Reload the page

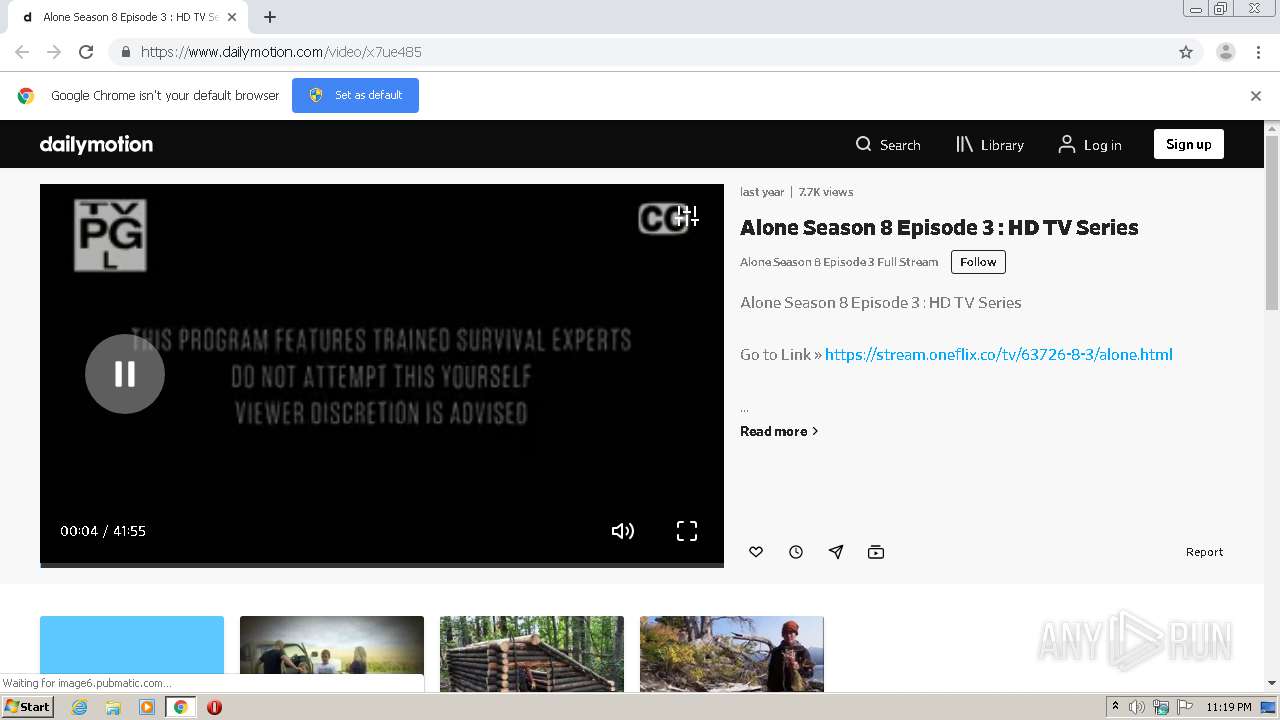[x=86, y=52]
